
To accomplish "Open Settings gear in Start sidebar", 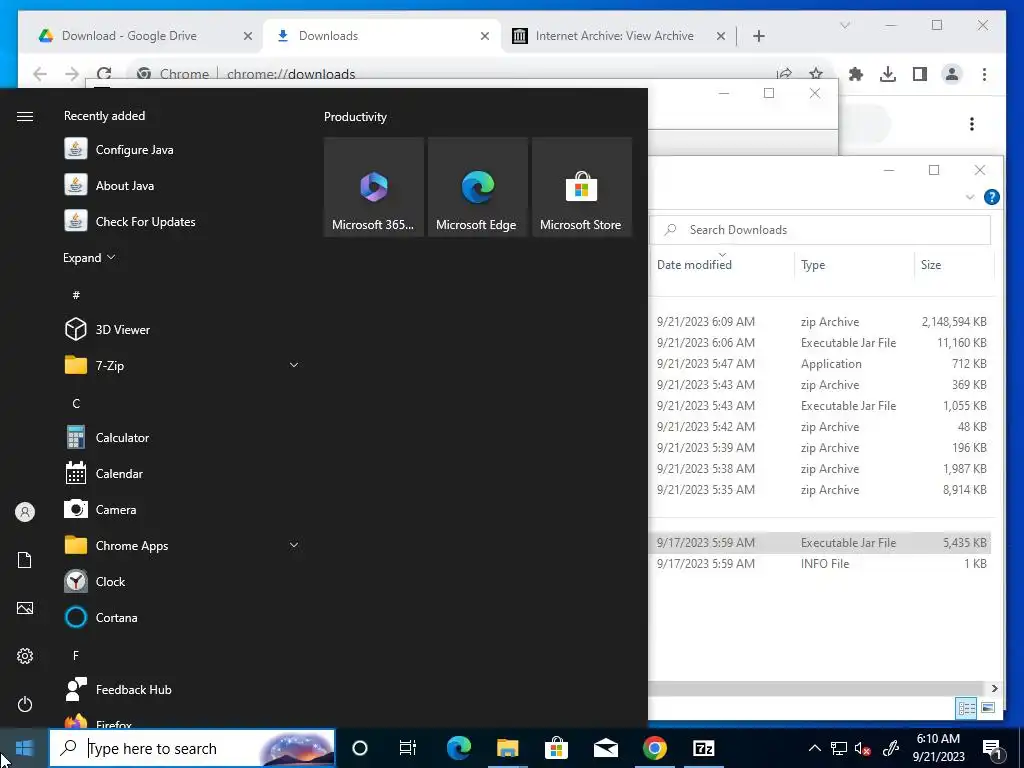I will (x=25, y=656).
